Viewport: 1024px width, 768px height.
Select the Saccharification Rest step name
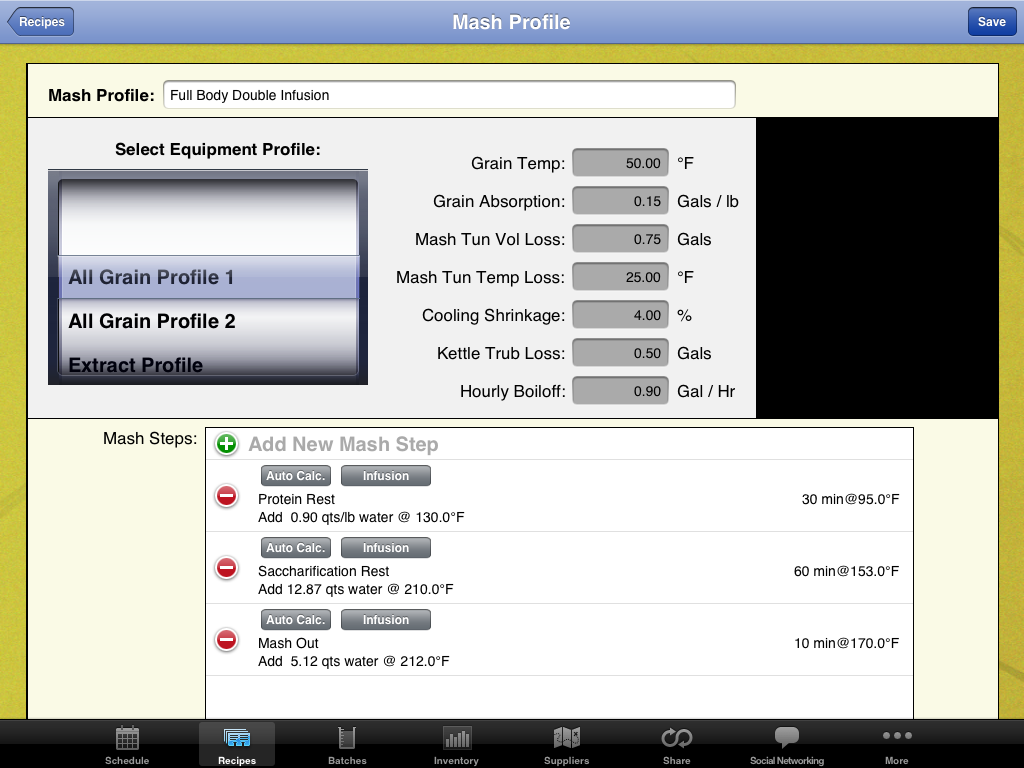tap(323, 571)
